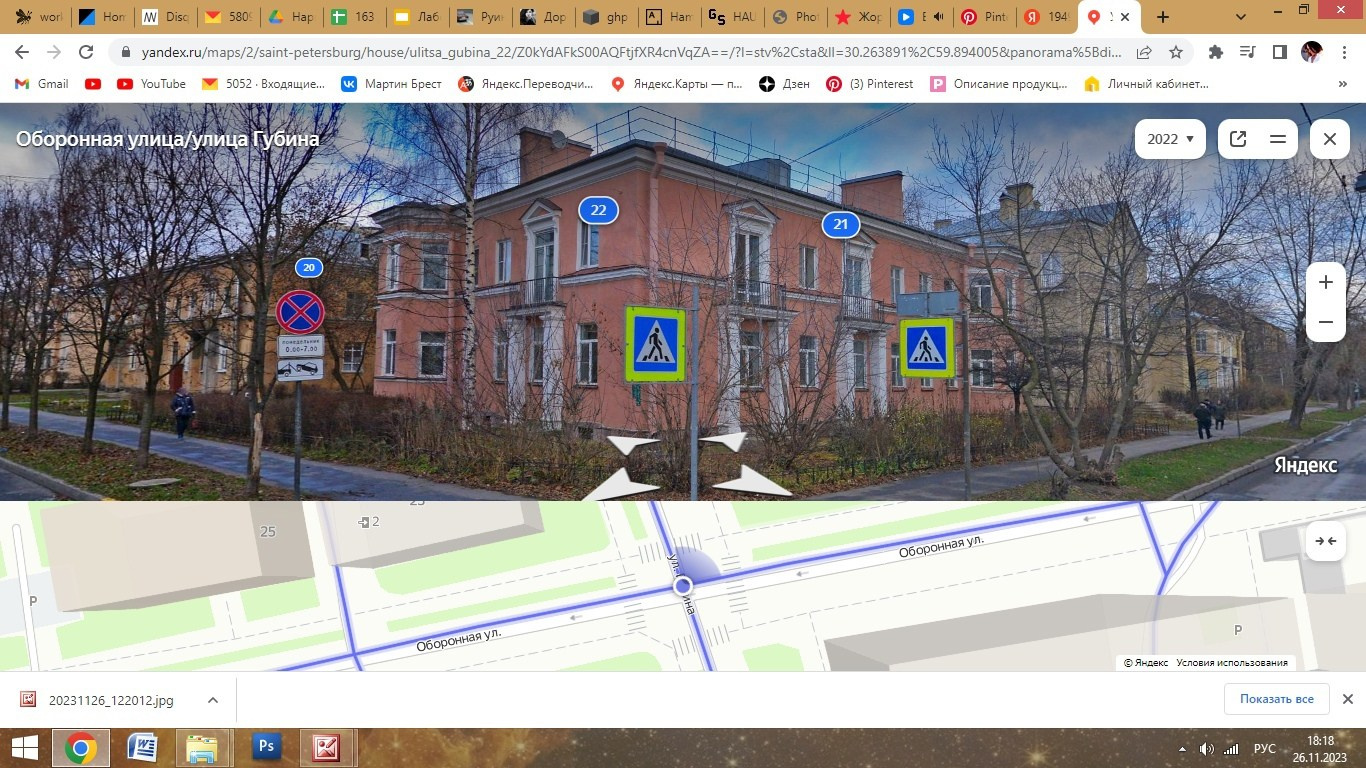
Task: Select house marker 22 on building
Action: pos(598,210)
